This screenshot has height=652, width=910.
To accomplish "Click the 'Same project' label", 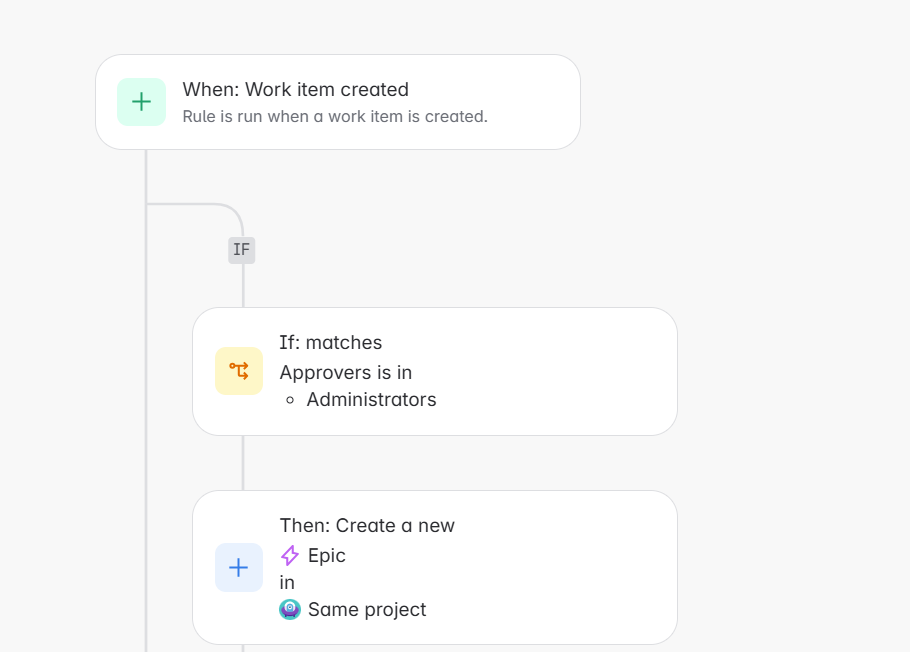I will coord(367,610).
